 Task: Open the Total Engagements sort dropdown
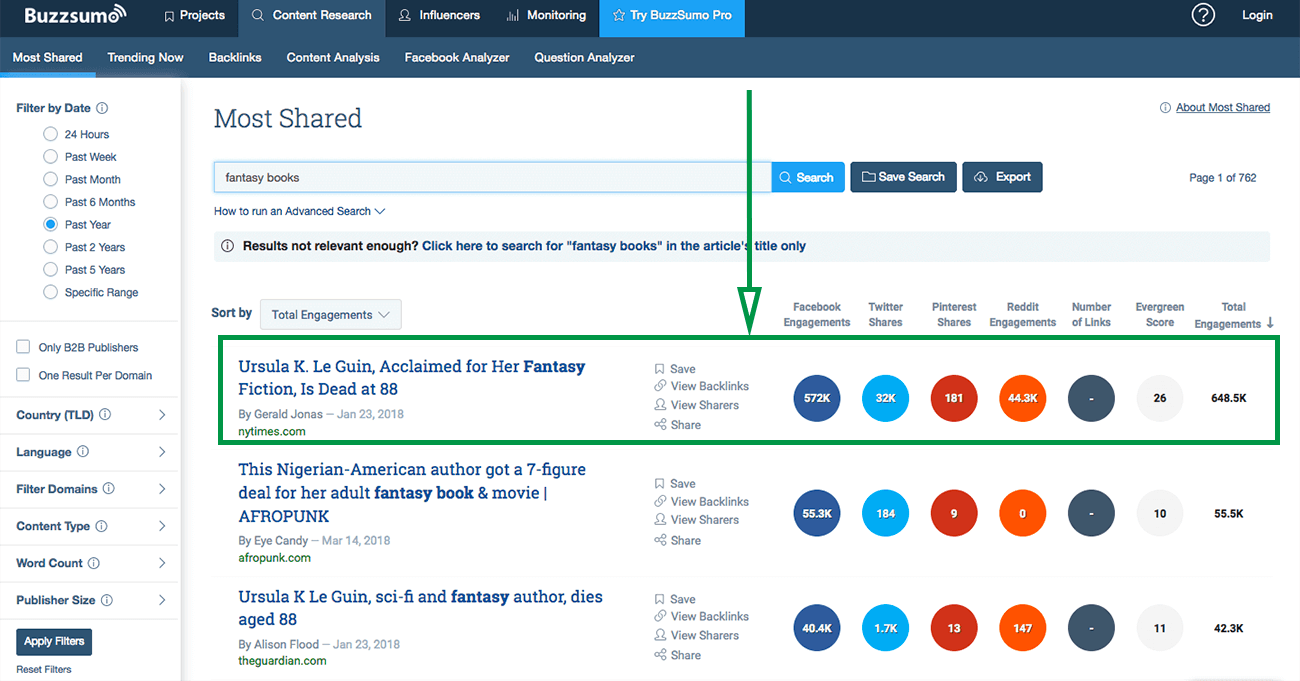(x=330, y=314)
